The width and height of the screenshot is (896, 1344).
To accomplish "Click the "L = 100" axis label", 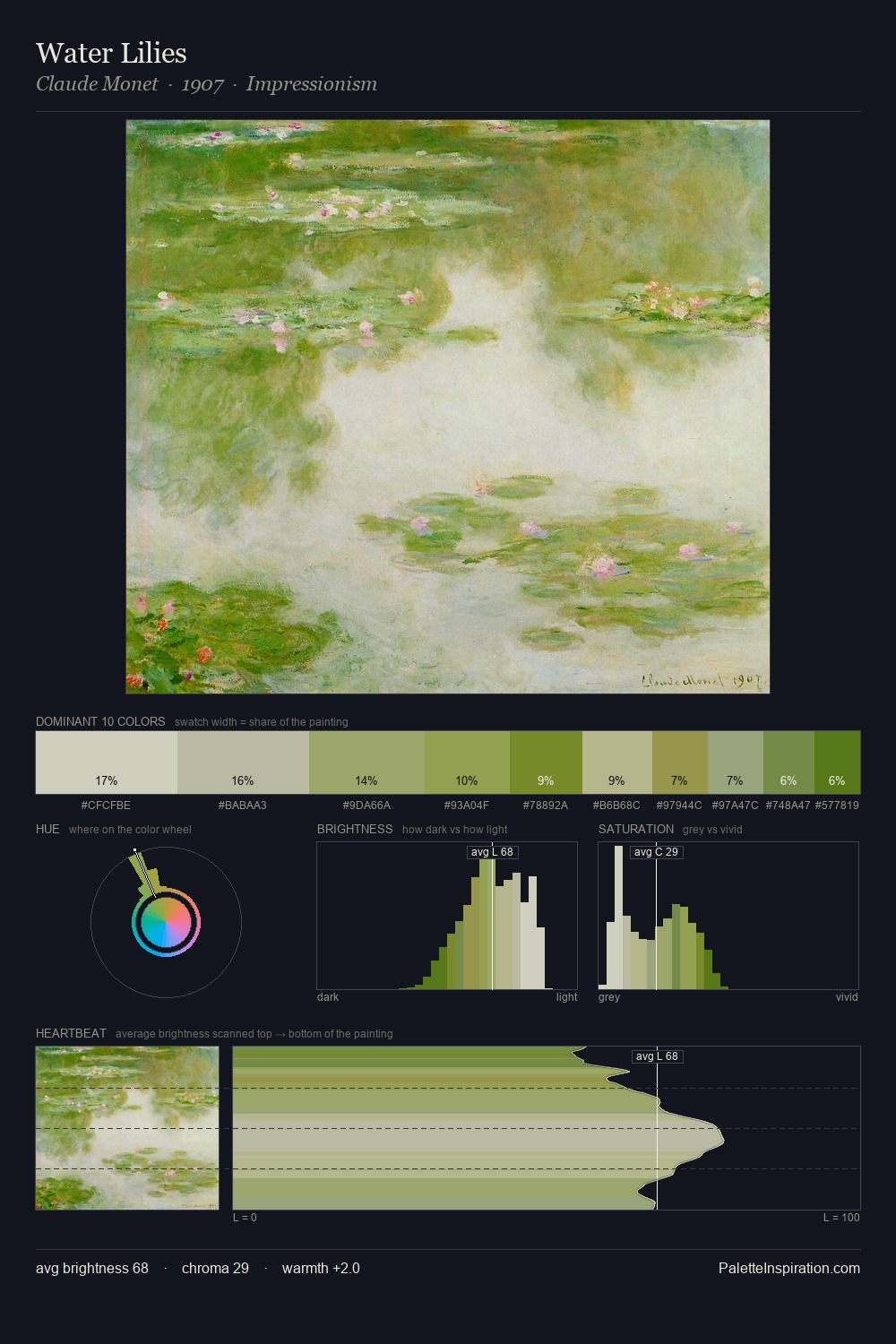I will pyautogui.click(x=841, y=1218).
